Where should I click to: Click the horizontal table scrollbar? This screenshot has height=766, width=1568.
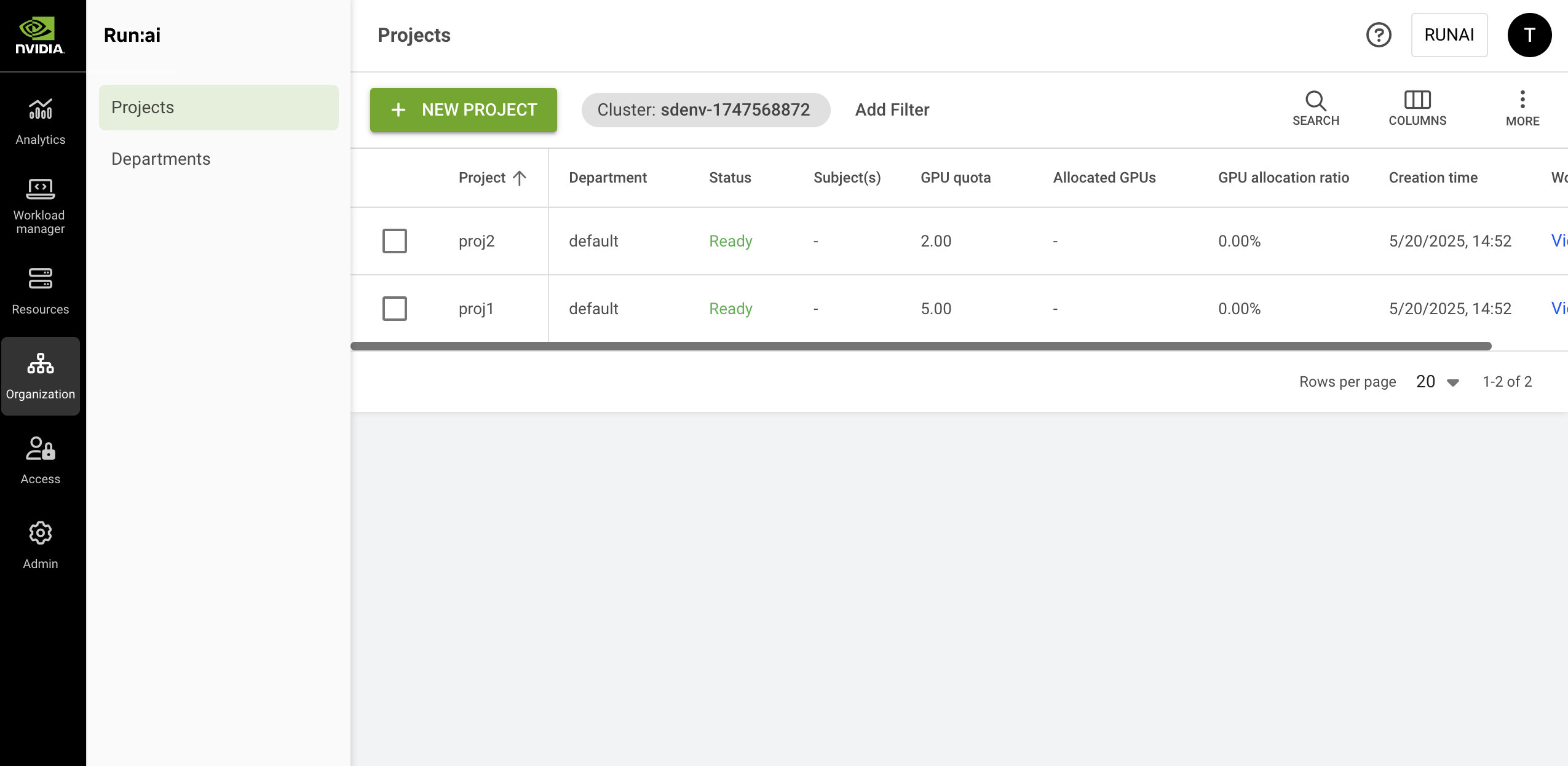pyautogui.click(x=921, y=346)
